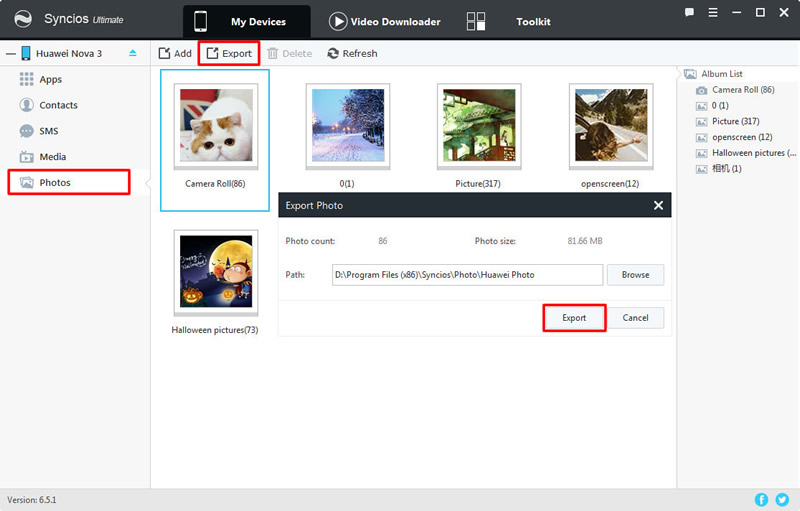Cancel the Export Photo dialog
The height and width of the screenshot is (511, 800).
[635, 318]
